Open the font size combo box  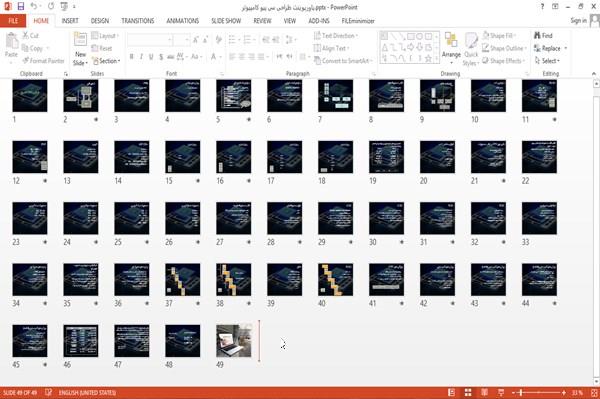tap(181, 39)
